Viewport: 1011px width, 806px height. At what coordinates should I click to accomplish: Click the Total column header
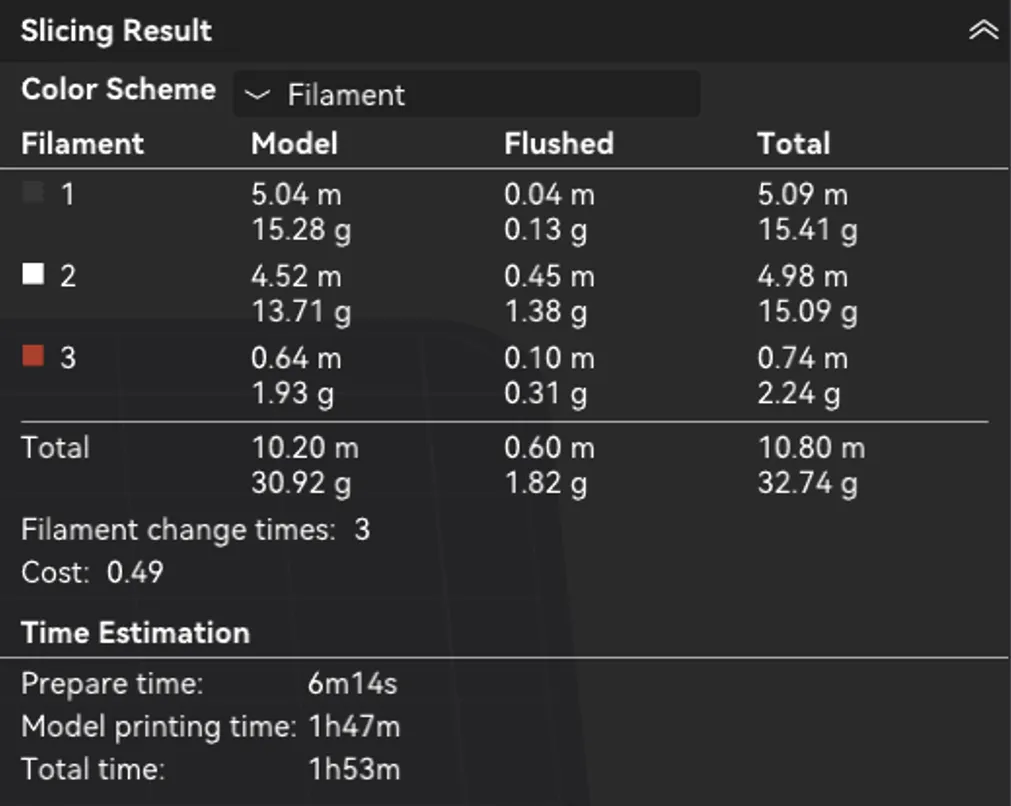[x=794, y=143]
